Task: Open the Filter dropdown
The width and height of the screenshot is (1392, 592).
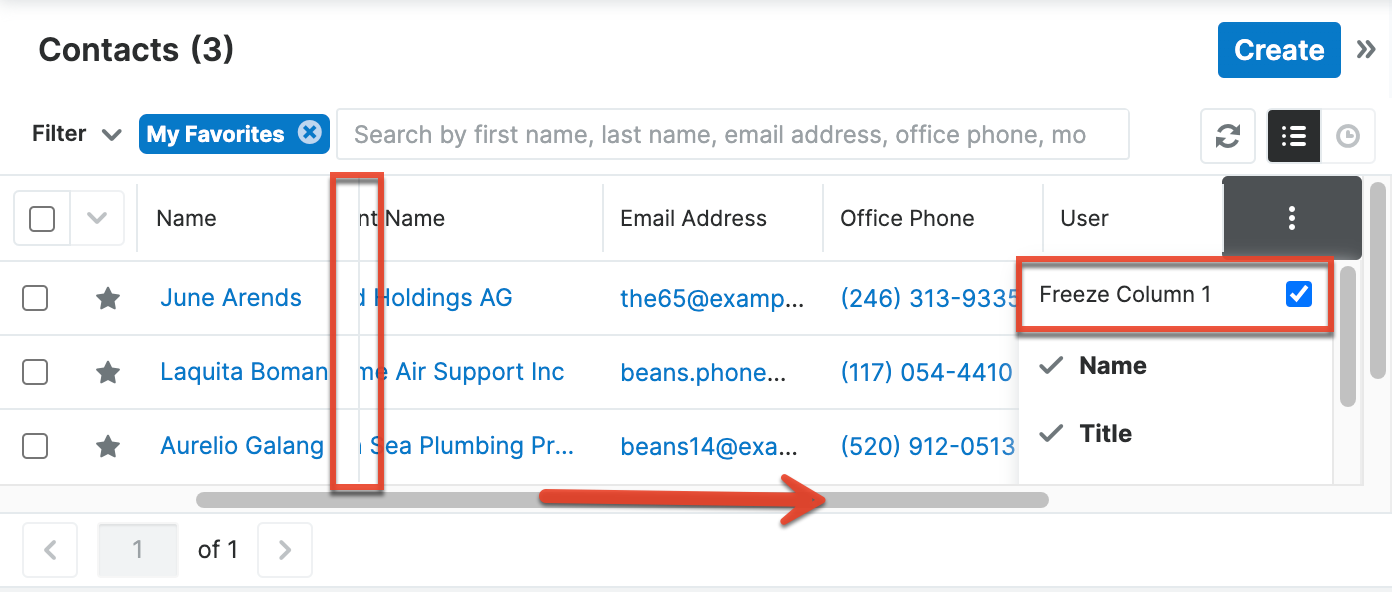Action: pos(76,134)
